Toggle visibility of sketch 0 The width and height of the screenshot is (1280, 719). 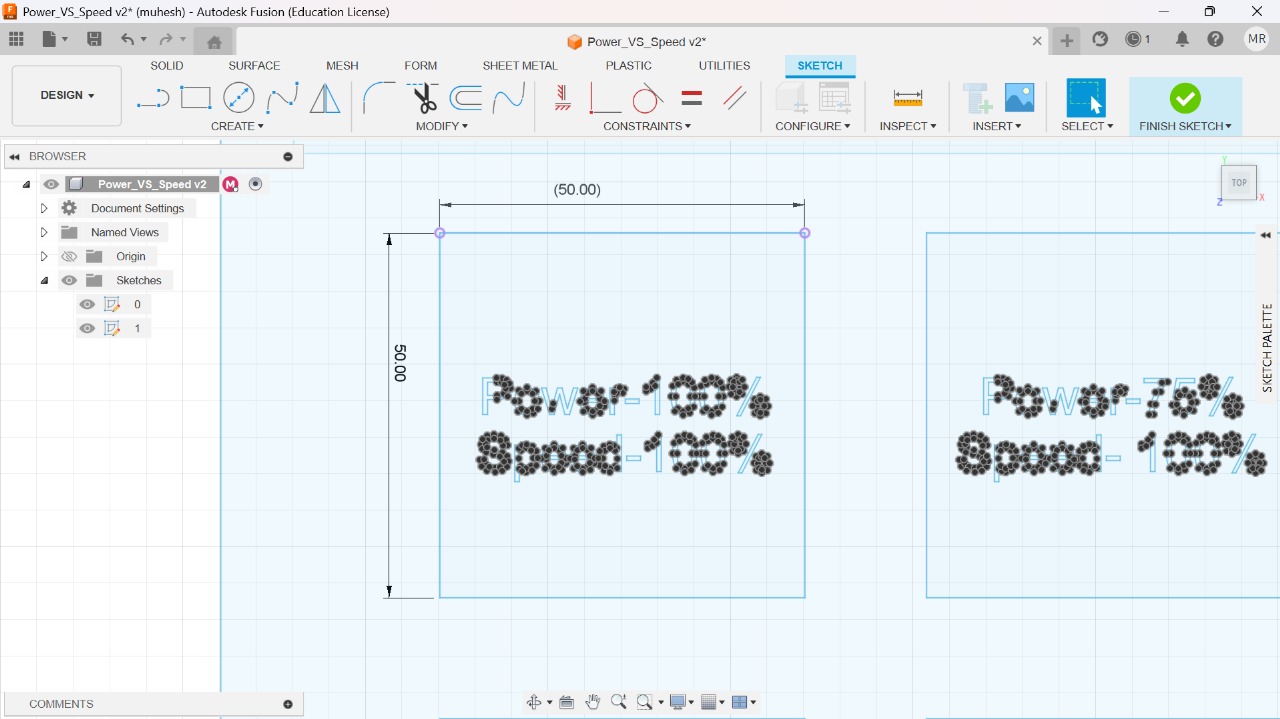click(87, 304)
